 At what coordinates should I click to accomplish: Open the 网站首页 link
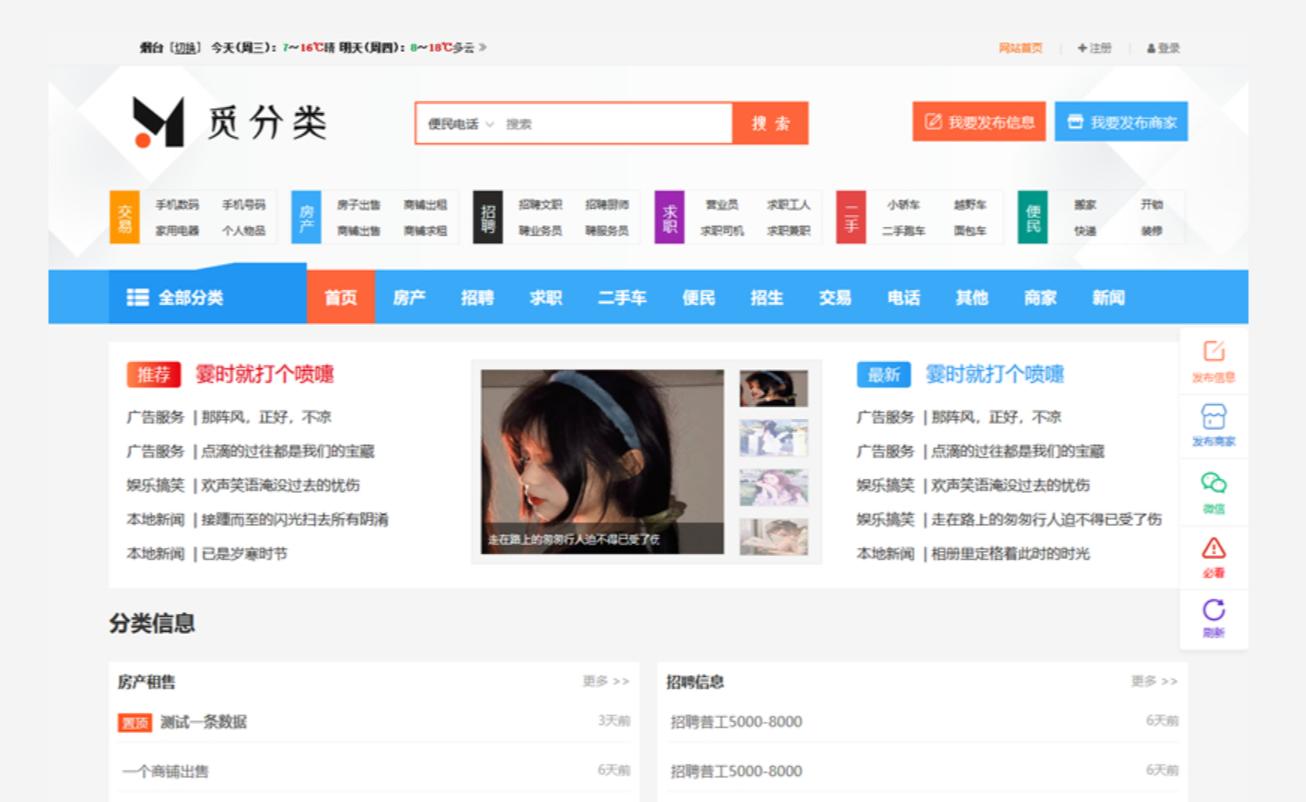[x=1020, y=48]
